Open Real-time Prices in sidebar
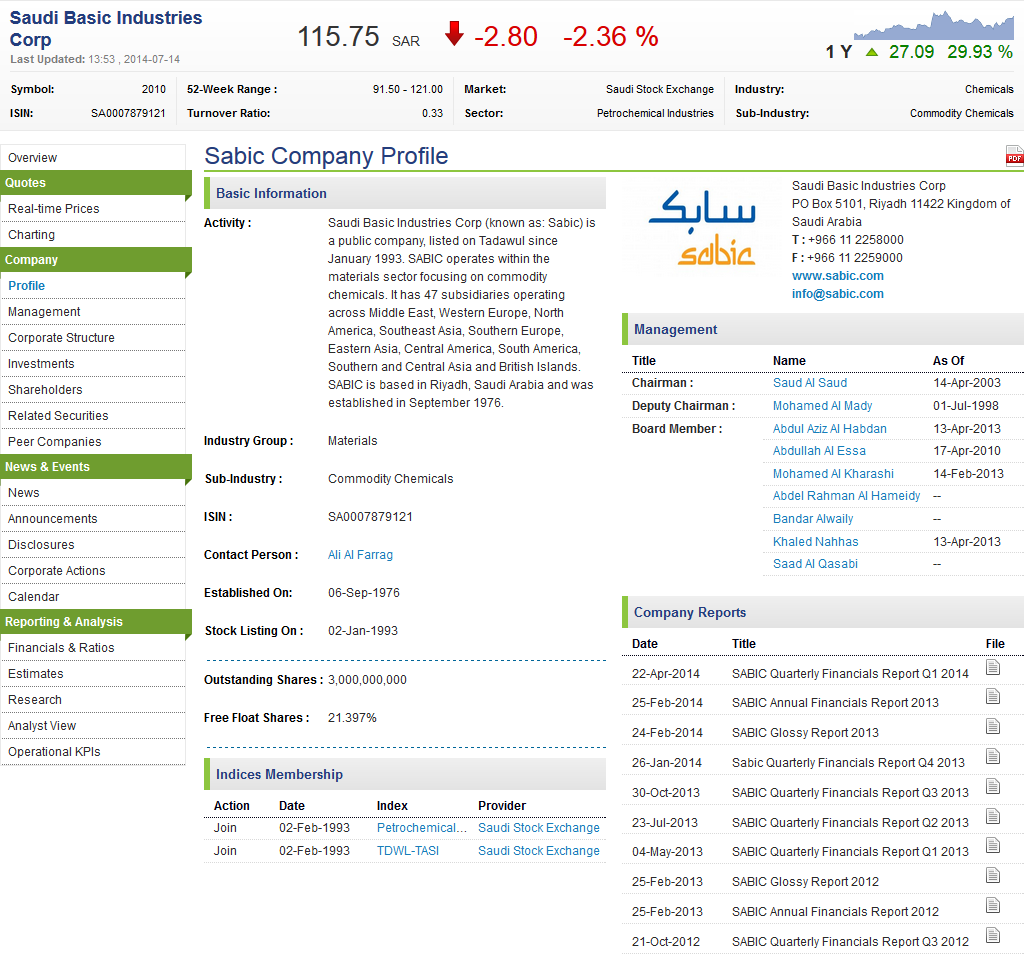The width and height of the screenshot is (1025, 955). 93,209
